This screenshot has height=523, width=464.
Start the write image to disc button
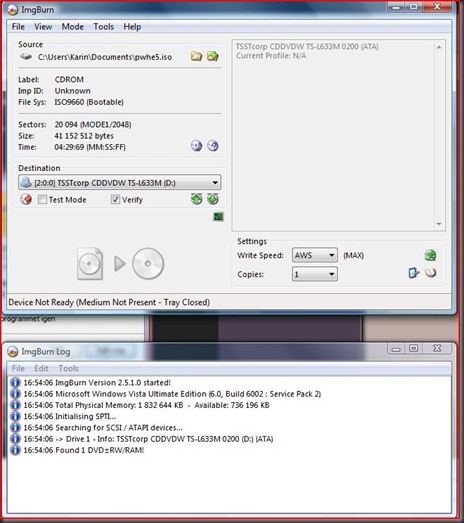click(x=121, y=264)
